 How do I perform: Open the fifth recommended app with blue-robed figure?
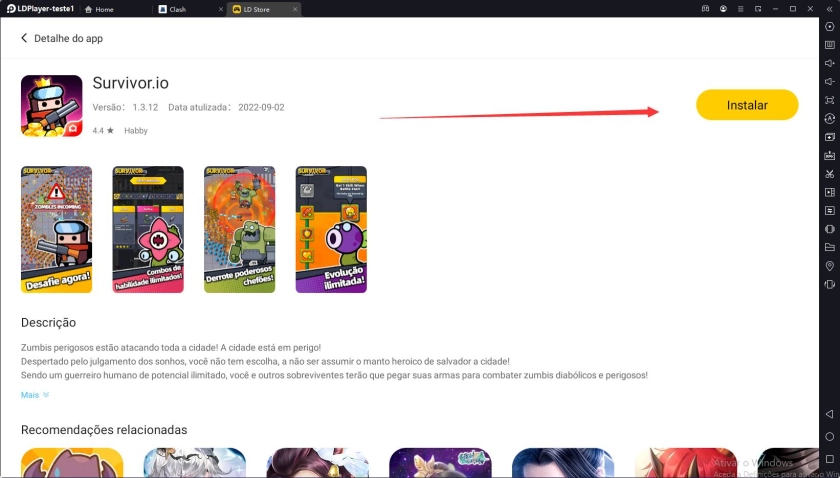563,463
